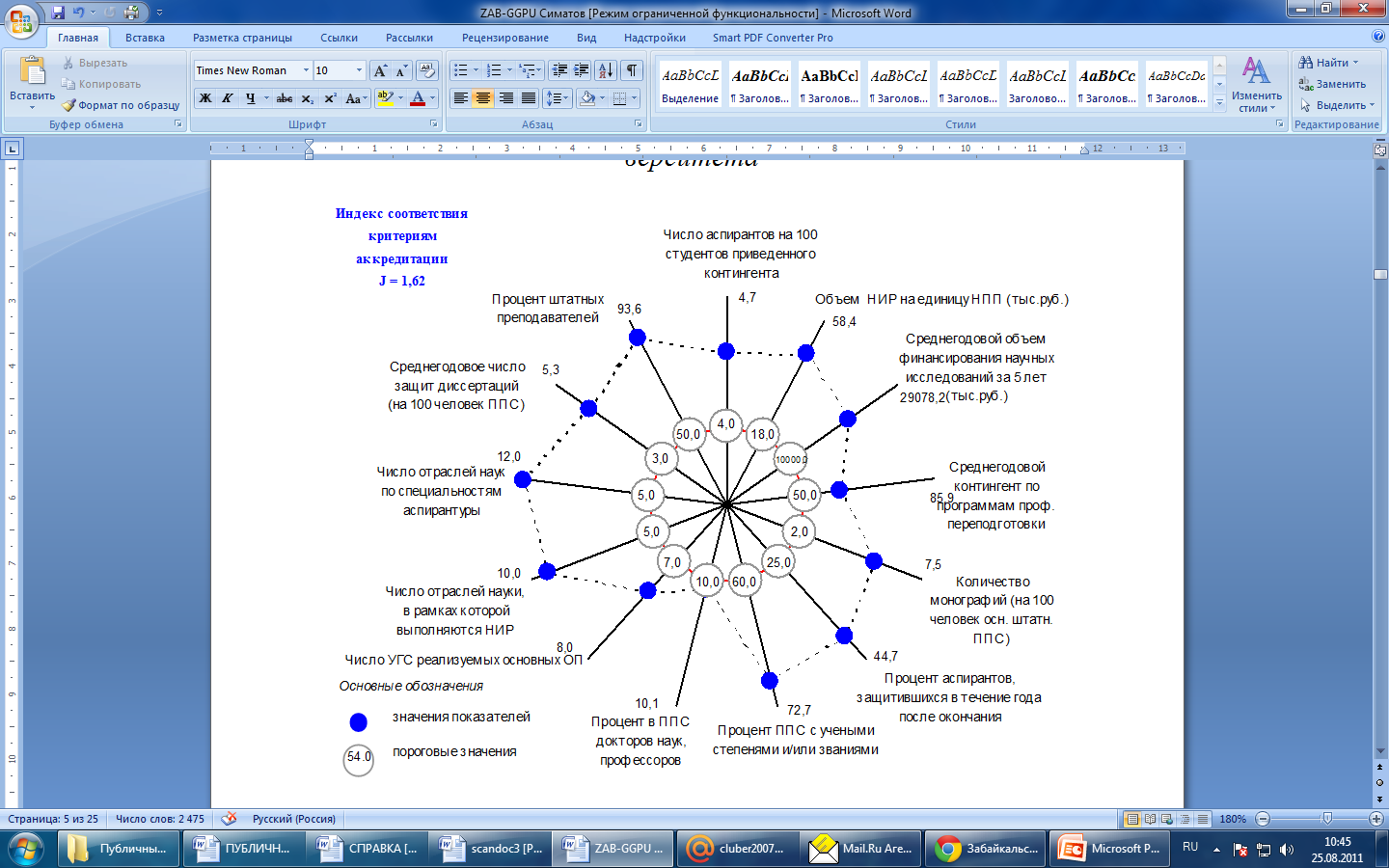1389x868 pixels.
Task: Undo the last action
Action: tap(79, 13)
